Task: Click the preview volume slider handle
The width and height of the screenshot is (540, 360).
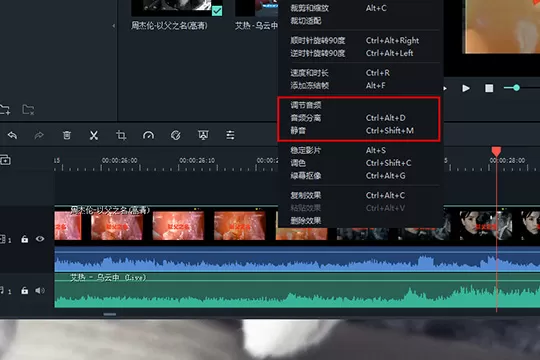Action: point(516,88)
